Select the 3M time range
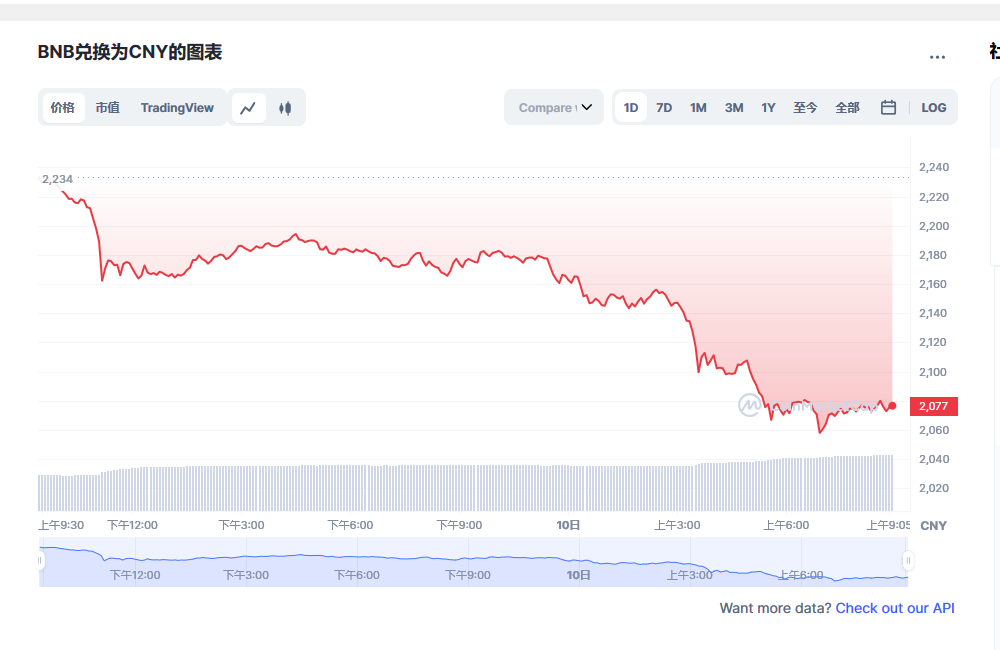This screenshot has height=650, width=1000. (x=734, y=107)
